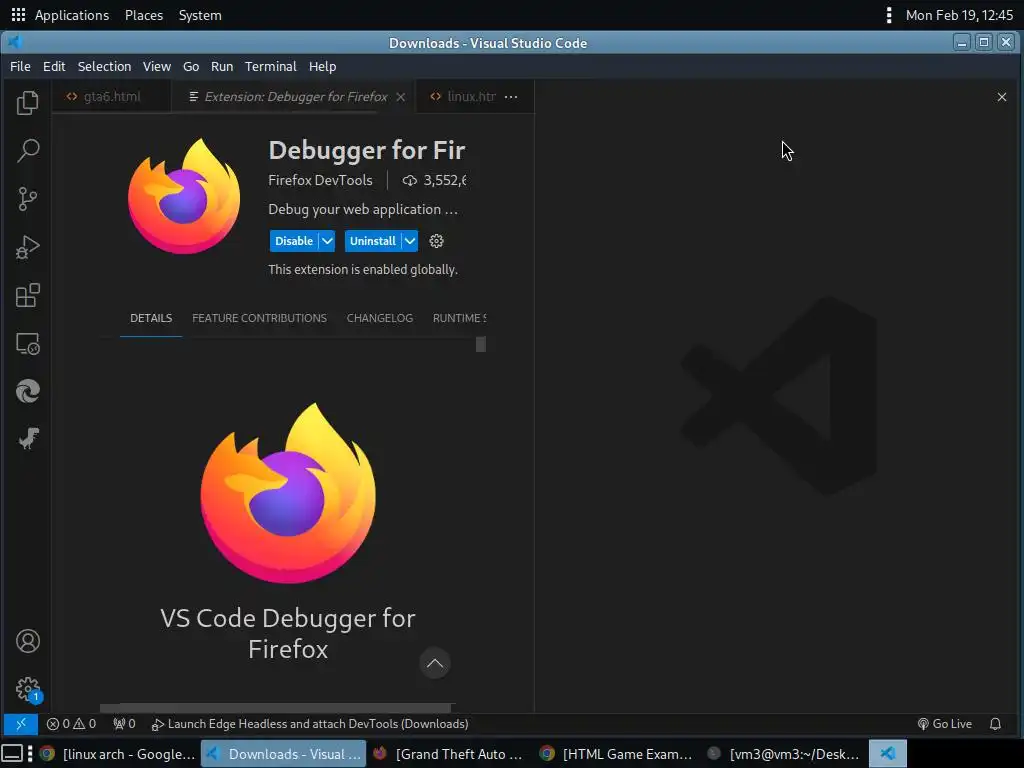Viewport: 1024px width, 768px height.
Task: Open the Go menu
Action: [191, 67]
